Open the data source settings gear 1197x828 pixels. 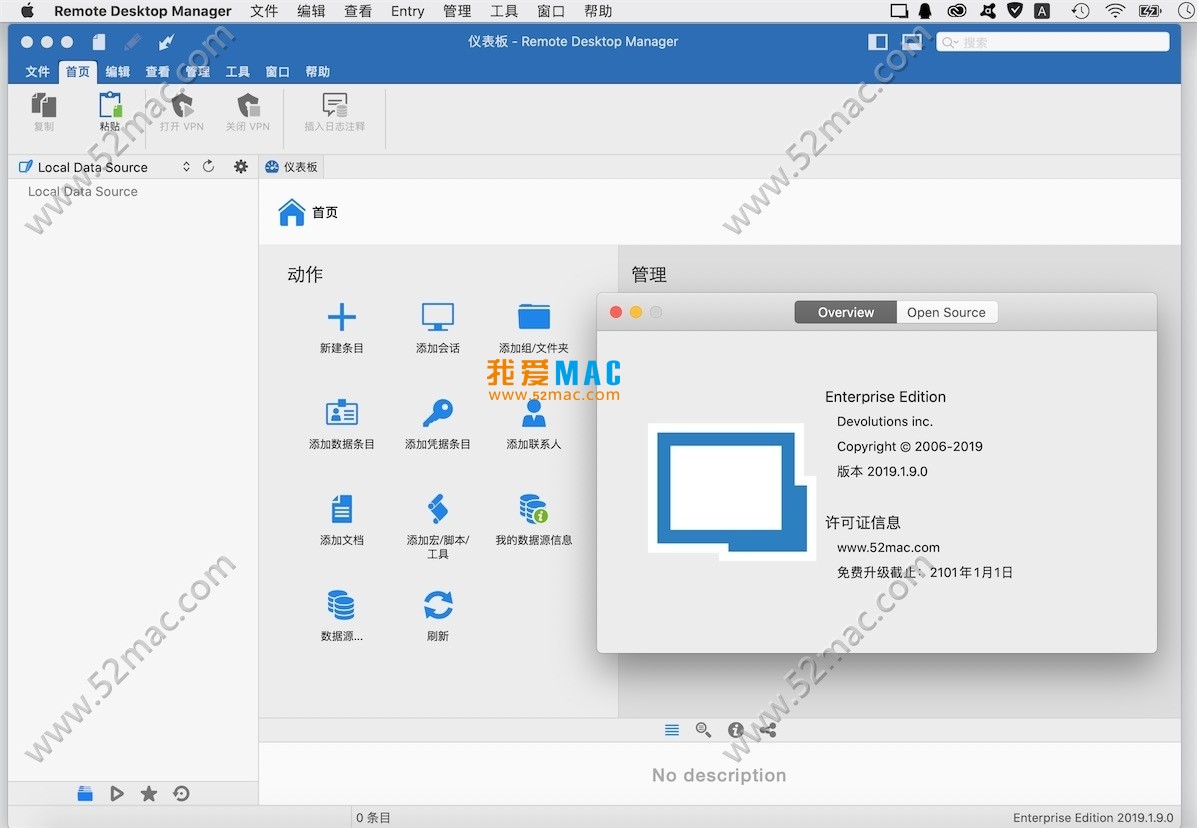point(241,167)
